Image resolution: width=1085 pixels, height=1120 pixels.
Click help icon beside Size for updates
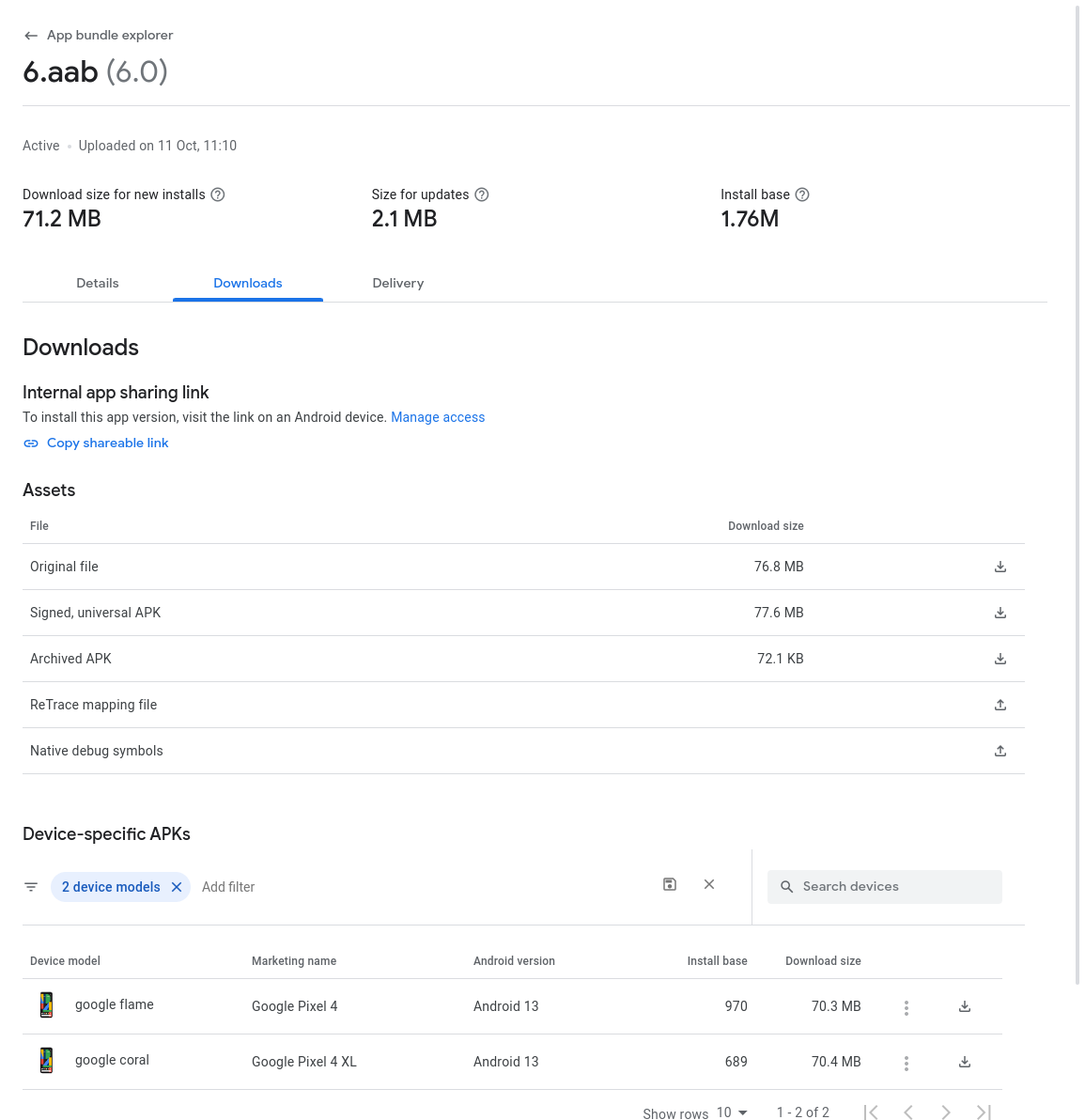(482, 194)
